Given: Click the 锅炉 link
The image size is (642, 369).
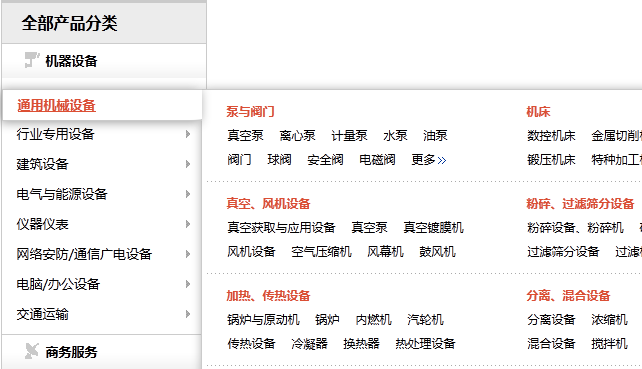Looking at the screenshot, I should click(x=328, y=319).
